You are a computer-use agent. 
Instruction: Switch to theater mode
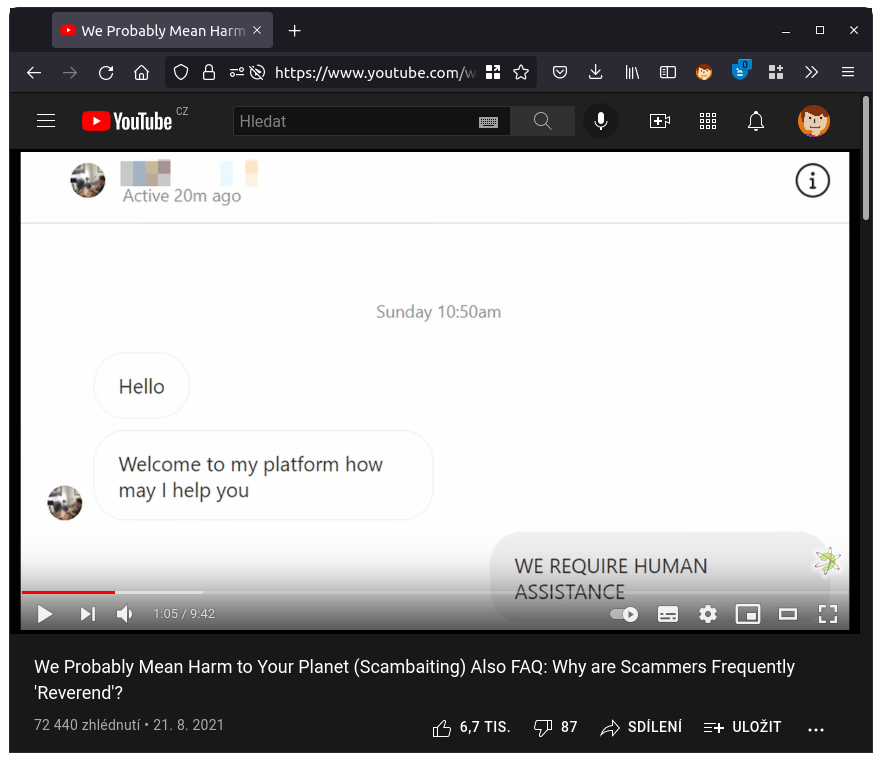(788, 614)
